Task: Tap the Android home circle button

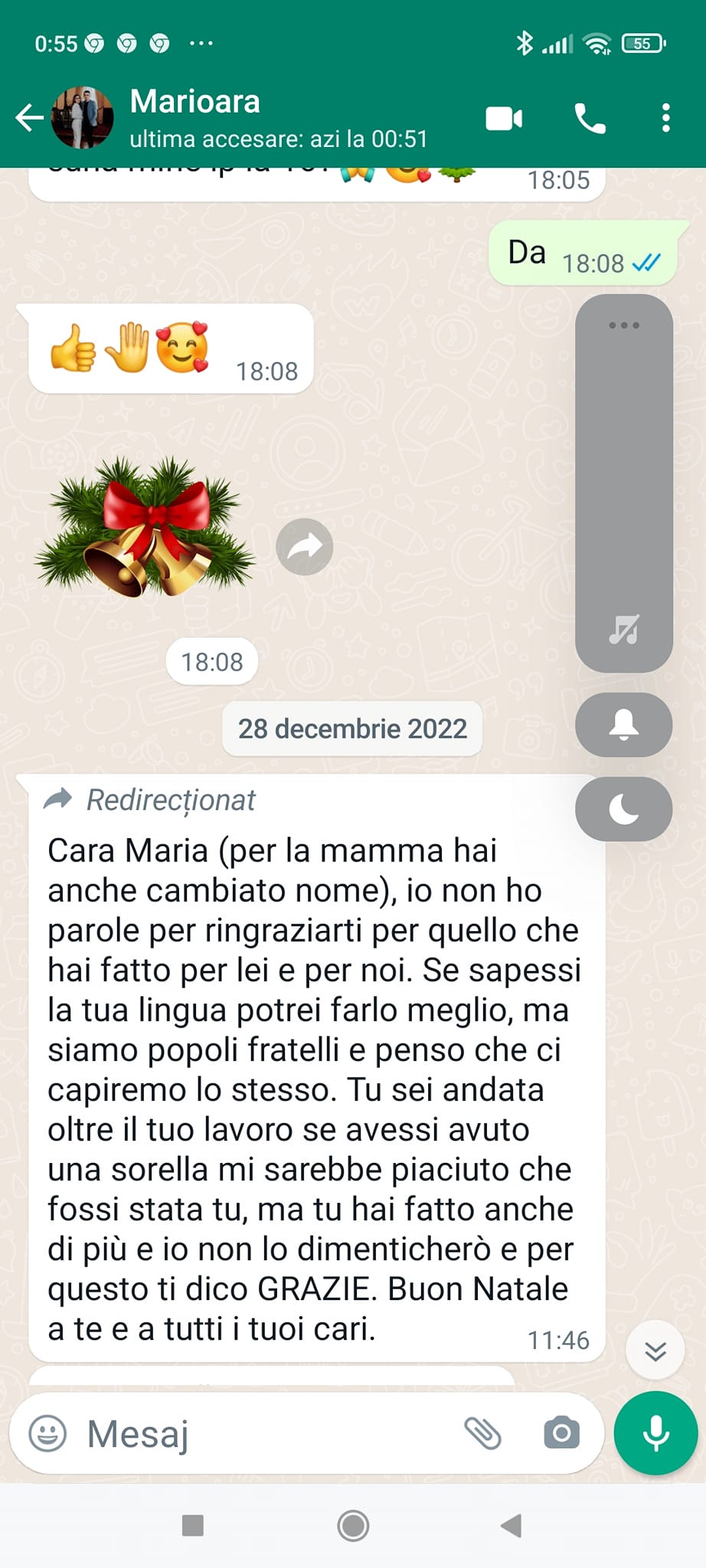Action: click(353, 1525)
